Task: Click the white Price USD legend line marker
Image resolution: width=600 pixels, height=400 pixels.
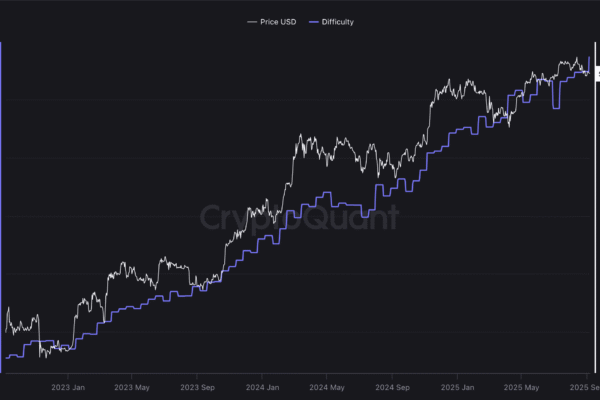Action: coord(251,21)
